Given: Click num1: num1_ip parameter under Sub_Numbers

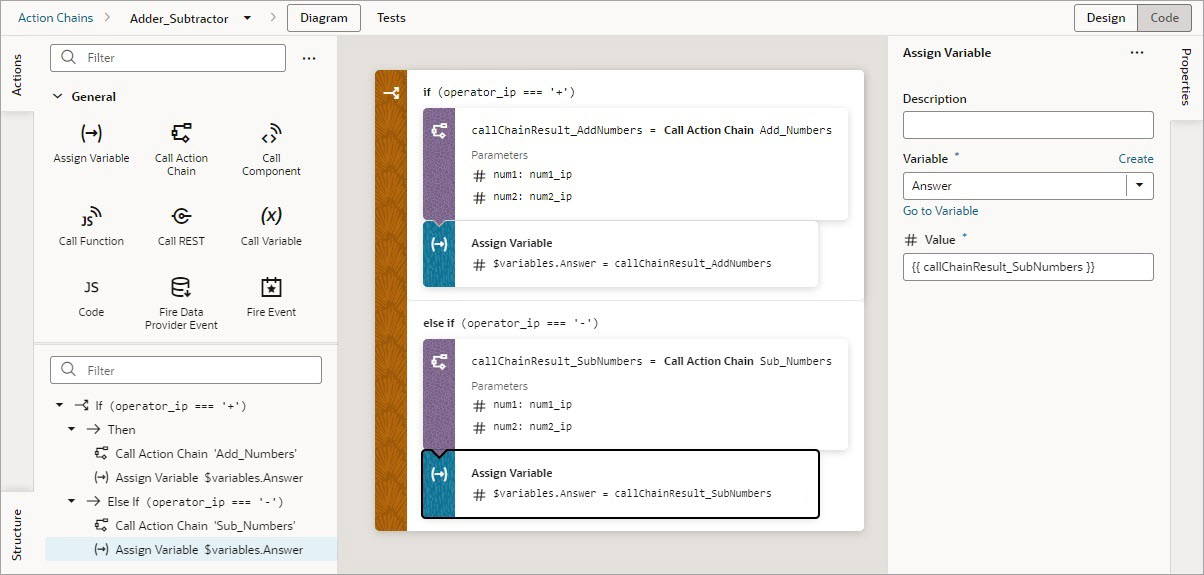Looking at the screenshot, I should pyautogui.click(x=522, y=406).
